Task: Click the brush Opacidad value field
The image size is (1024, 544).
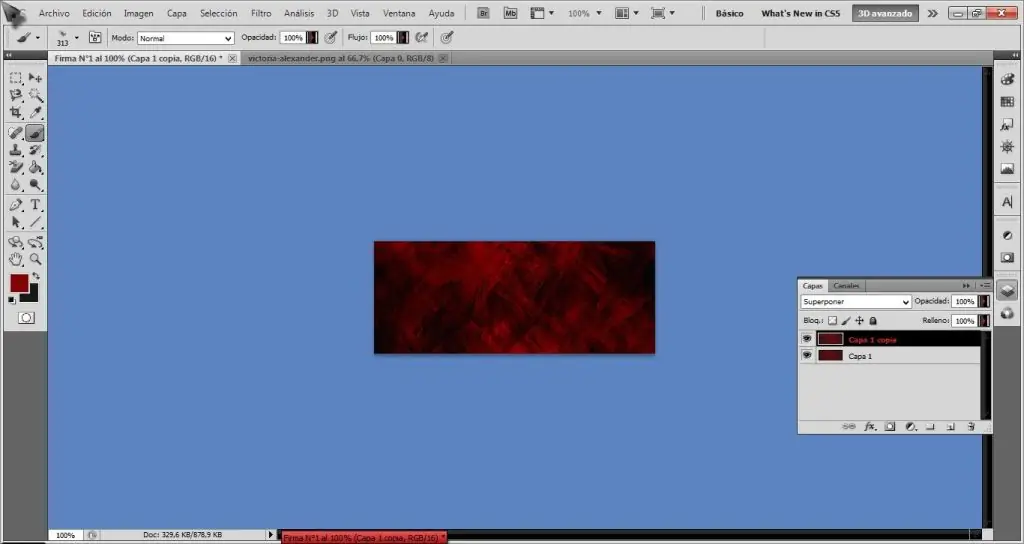Action: 293,38
